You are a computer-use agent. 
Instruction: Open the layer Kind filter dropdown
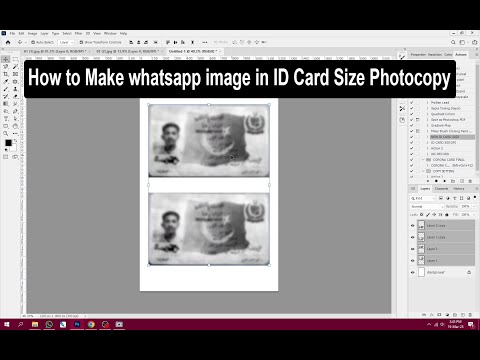click(x=423, y=198)
